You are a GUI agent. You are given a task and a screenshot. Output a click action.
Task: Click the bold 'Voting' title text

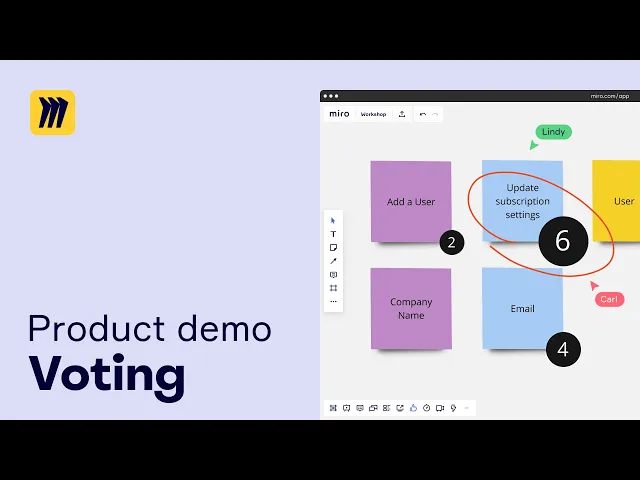pos(107,376)
